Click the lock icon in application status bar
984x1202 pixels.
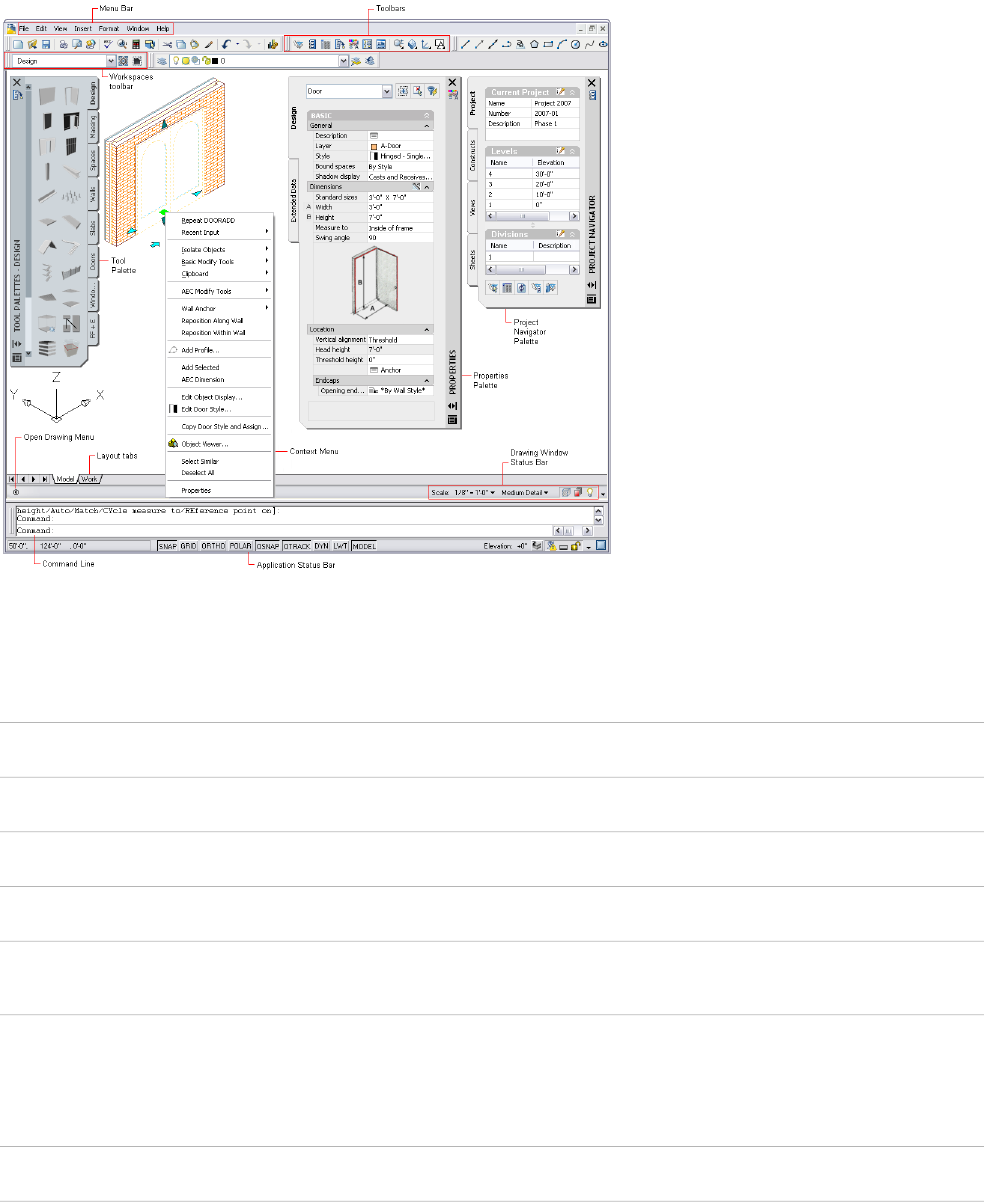point(578,547)
